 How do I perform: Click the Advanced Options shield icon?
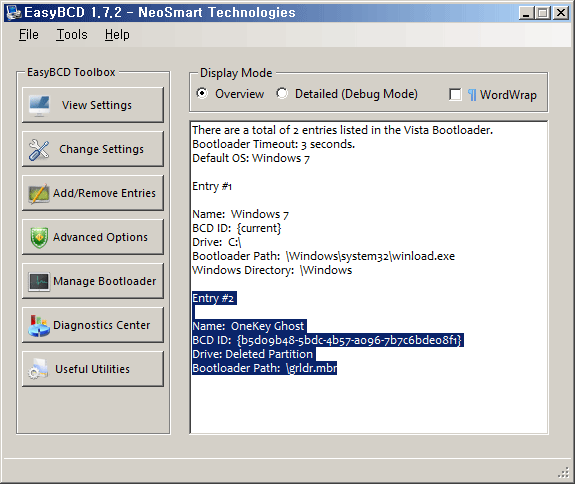tap(39, 238)
